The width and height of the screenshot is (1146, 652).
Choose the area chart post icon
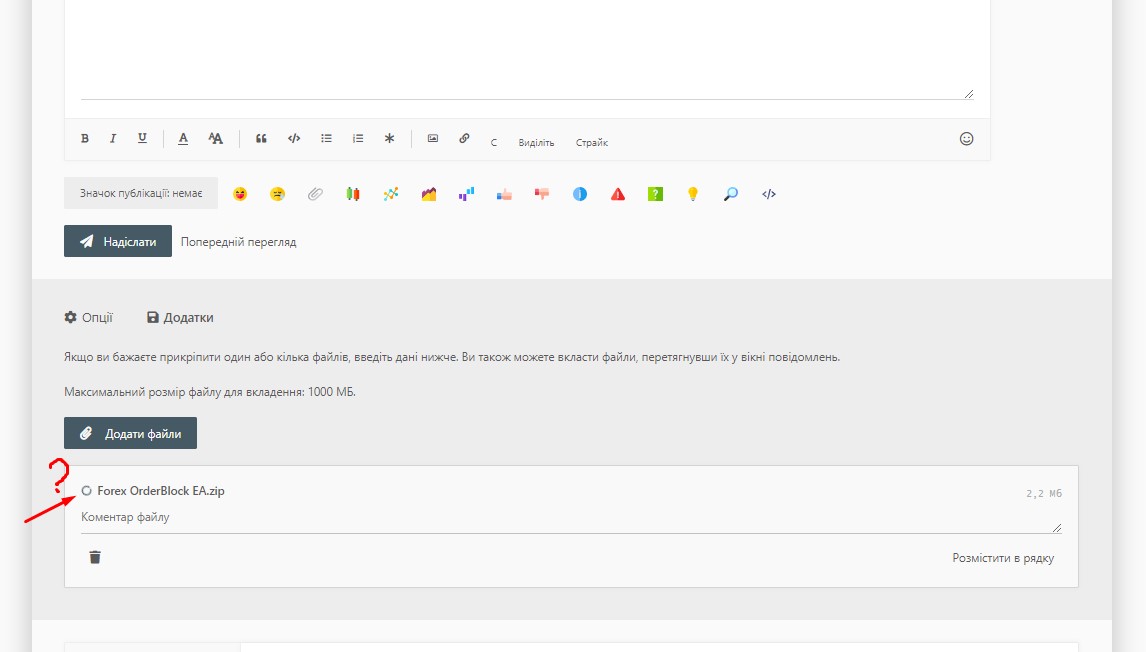pos(429,194)
